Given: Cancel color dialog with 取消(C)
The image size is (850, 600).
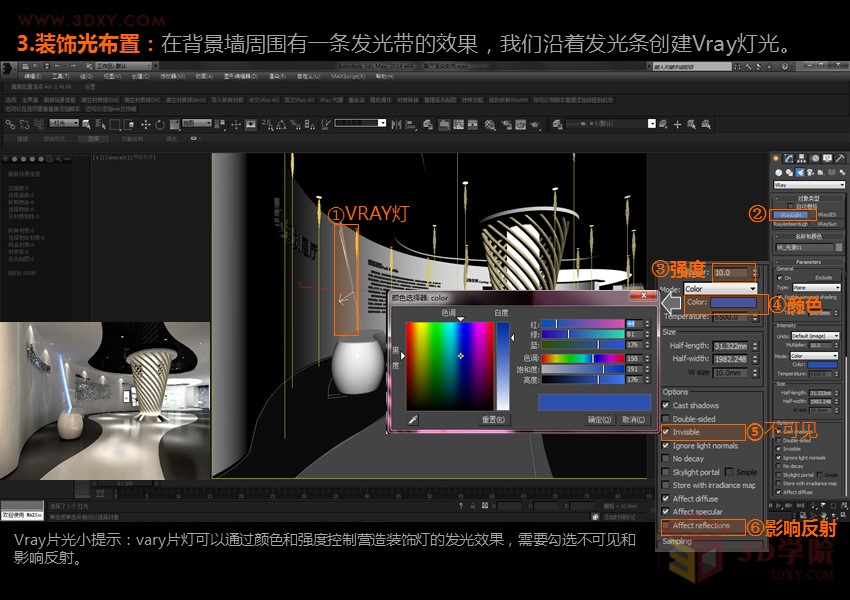Looking at the screenshot, I should [633, 420].
